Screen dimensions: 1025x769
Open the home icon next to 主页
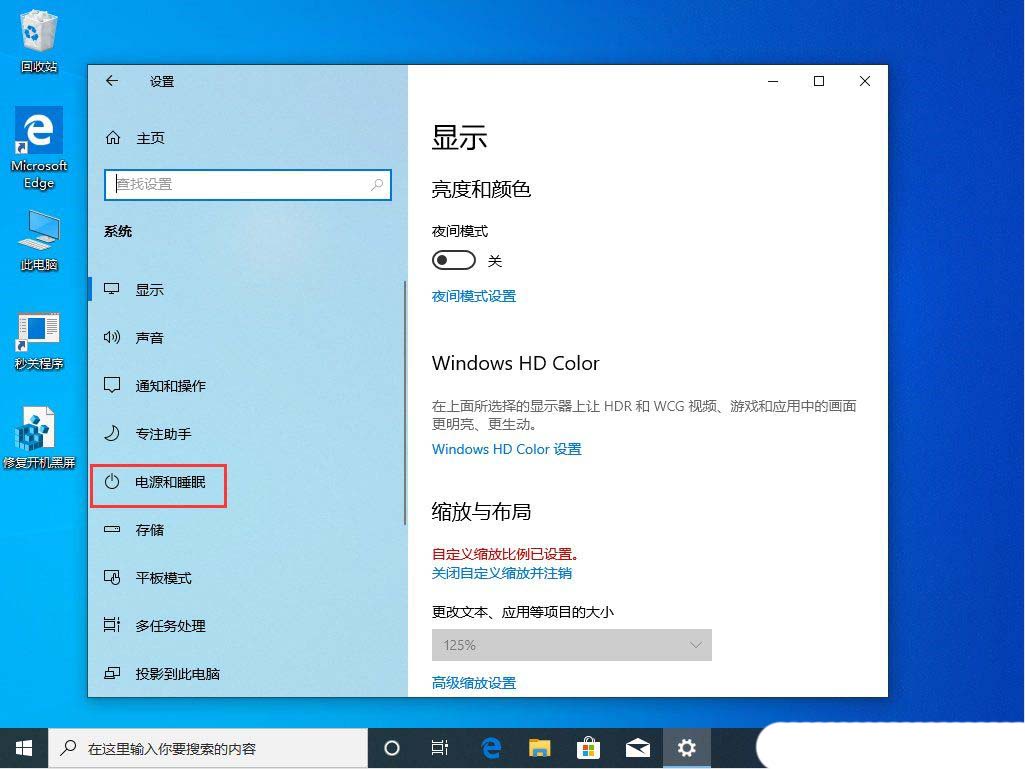point(113,137)
